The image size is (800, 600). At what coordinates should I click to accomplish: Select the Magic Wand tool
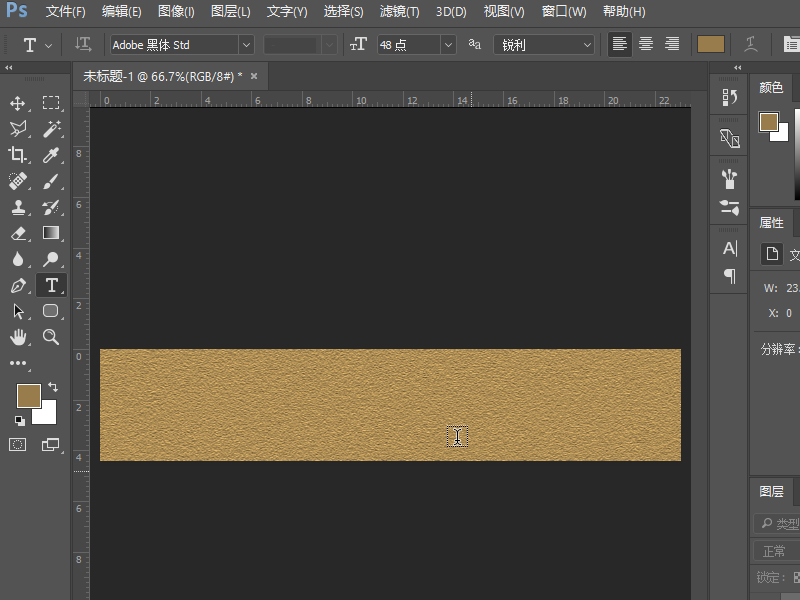point(51,129)
